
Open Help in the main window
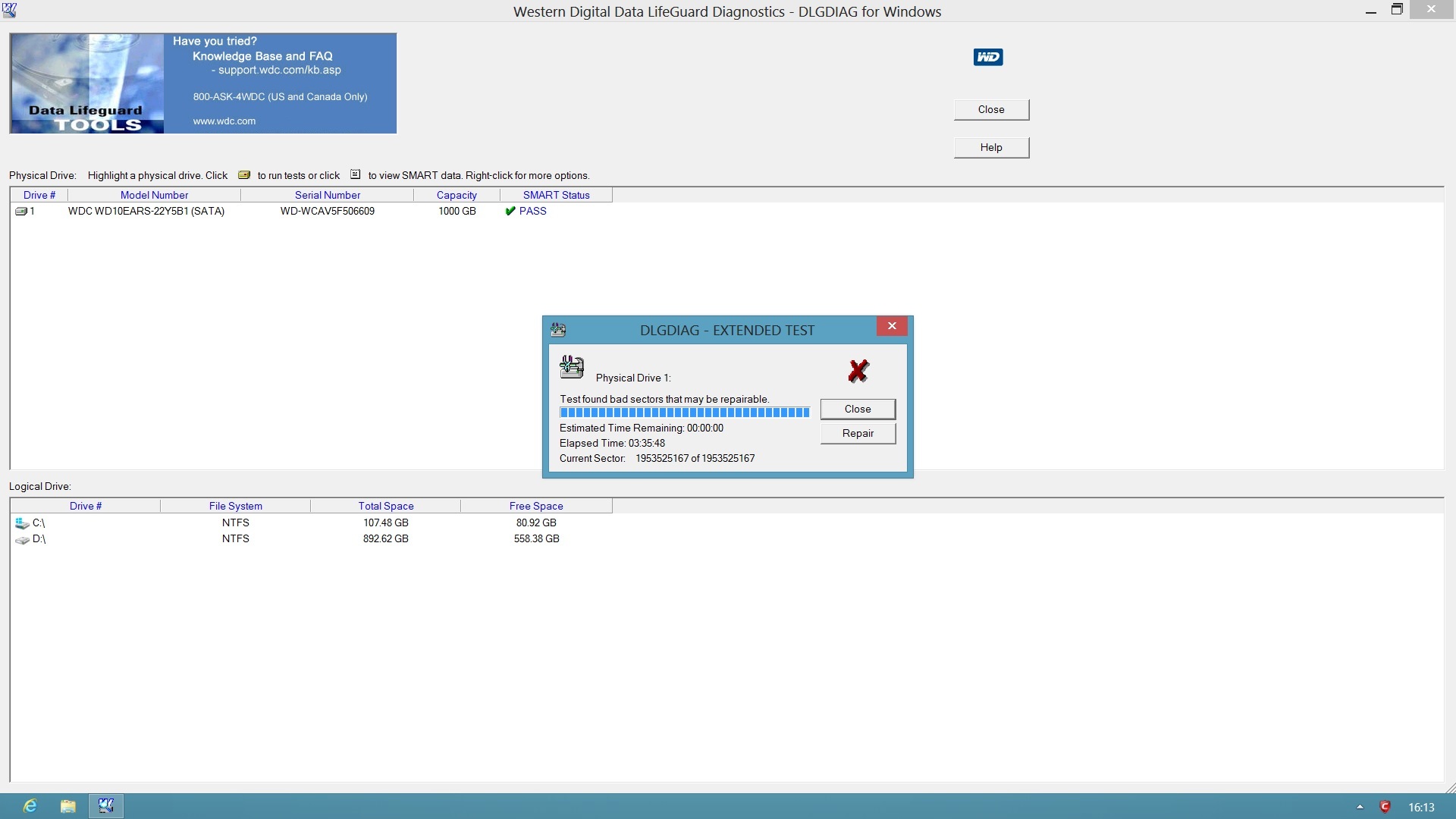pos(991,148)
